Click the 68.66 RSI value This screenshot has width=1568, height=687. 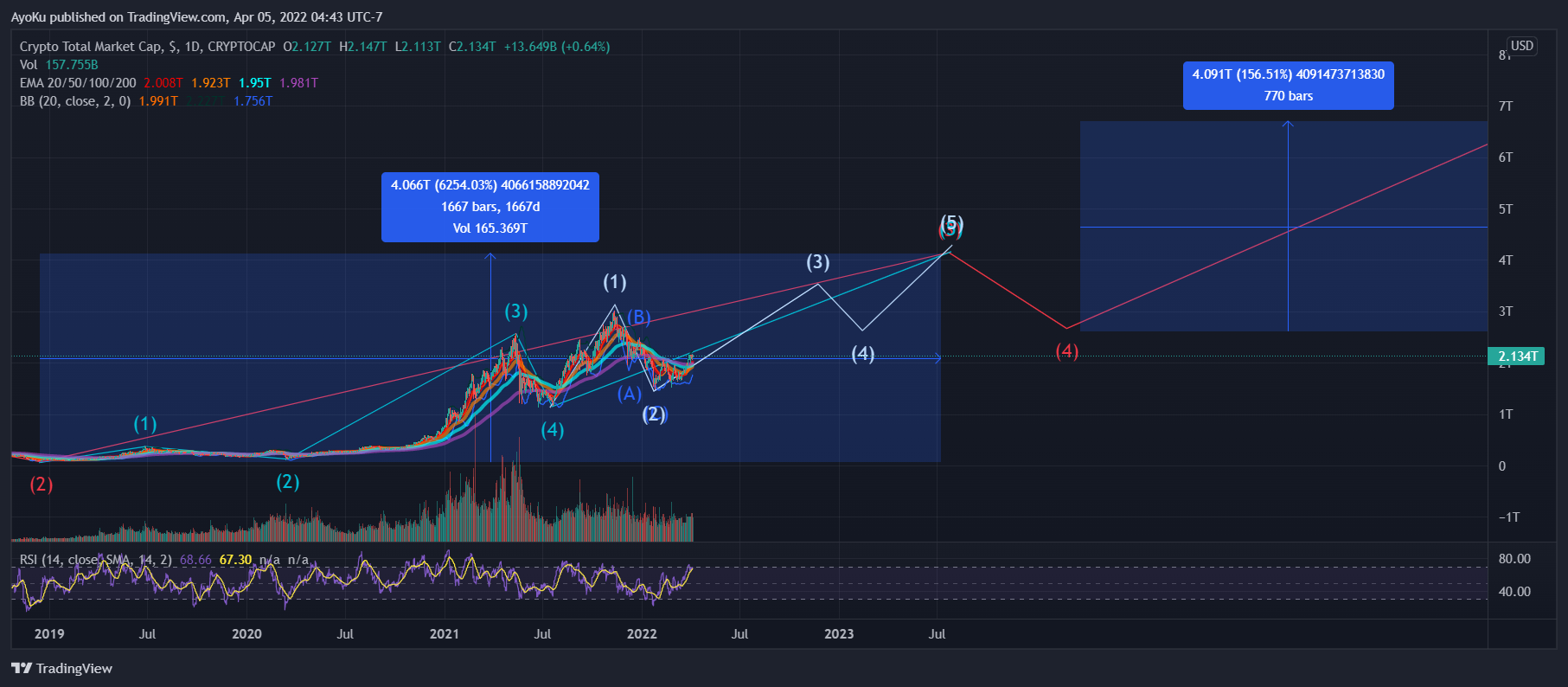195,560
